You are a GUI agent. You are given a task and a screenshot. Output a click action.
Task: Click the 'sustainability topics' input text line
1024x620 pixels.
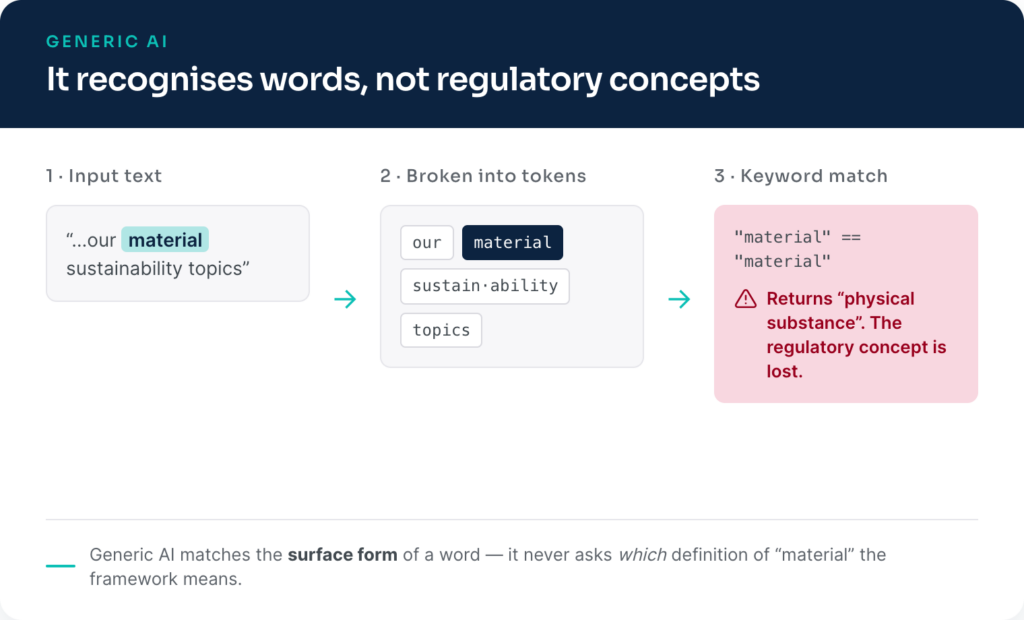point(157,269)
